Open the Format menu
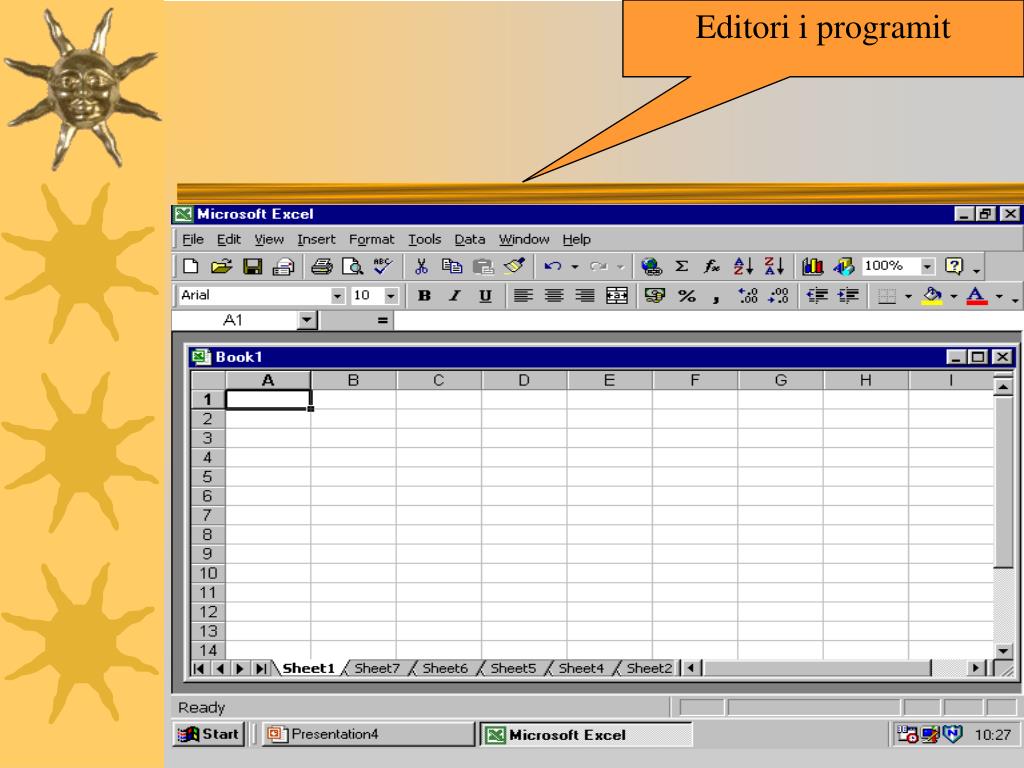Viewport: 1024px width, 768px height. [x=372, y=239]
